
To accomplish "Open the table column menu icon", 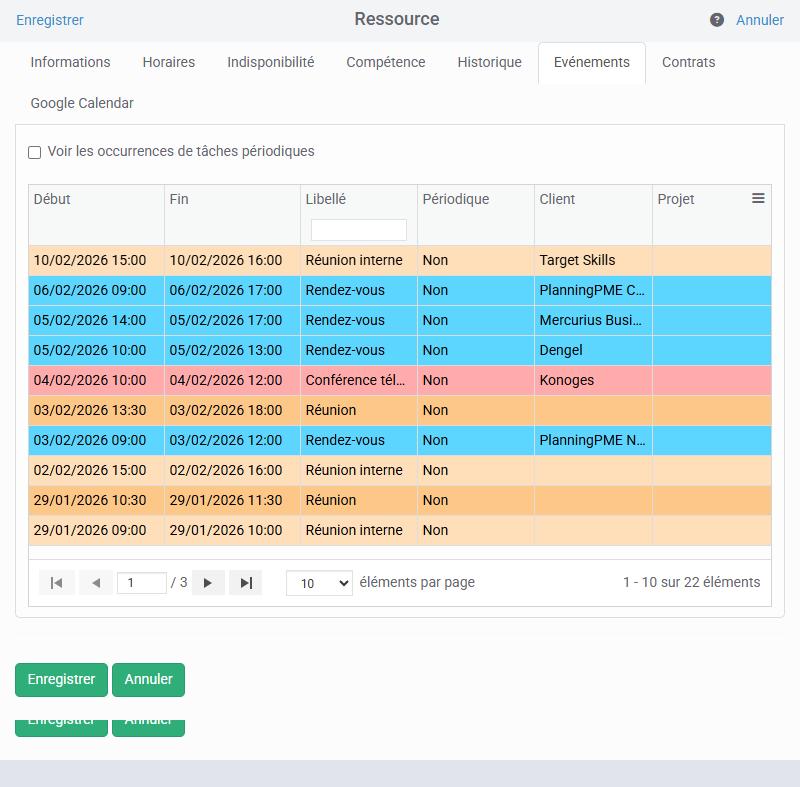I will click(x=758, y=198).
